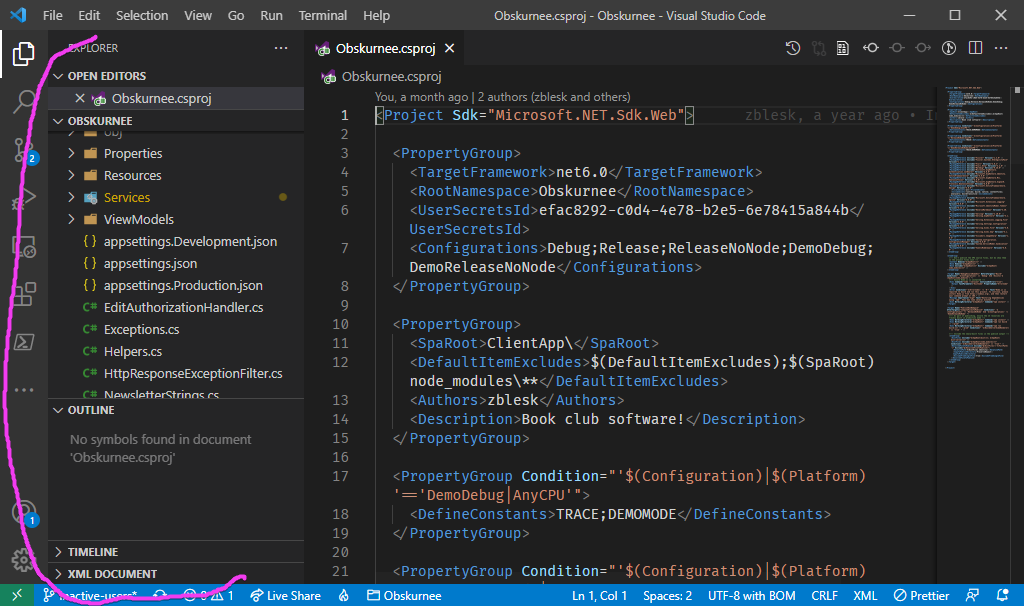Open the File menu

[x=52, y=15]
